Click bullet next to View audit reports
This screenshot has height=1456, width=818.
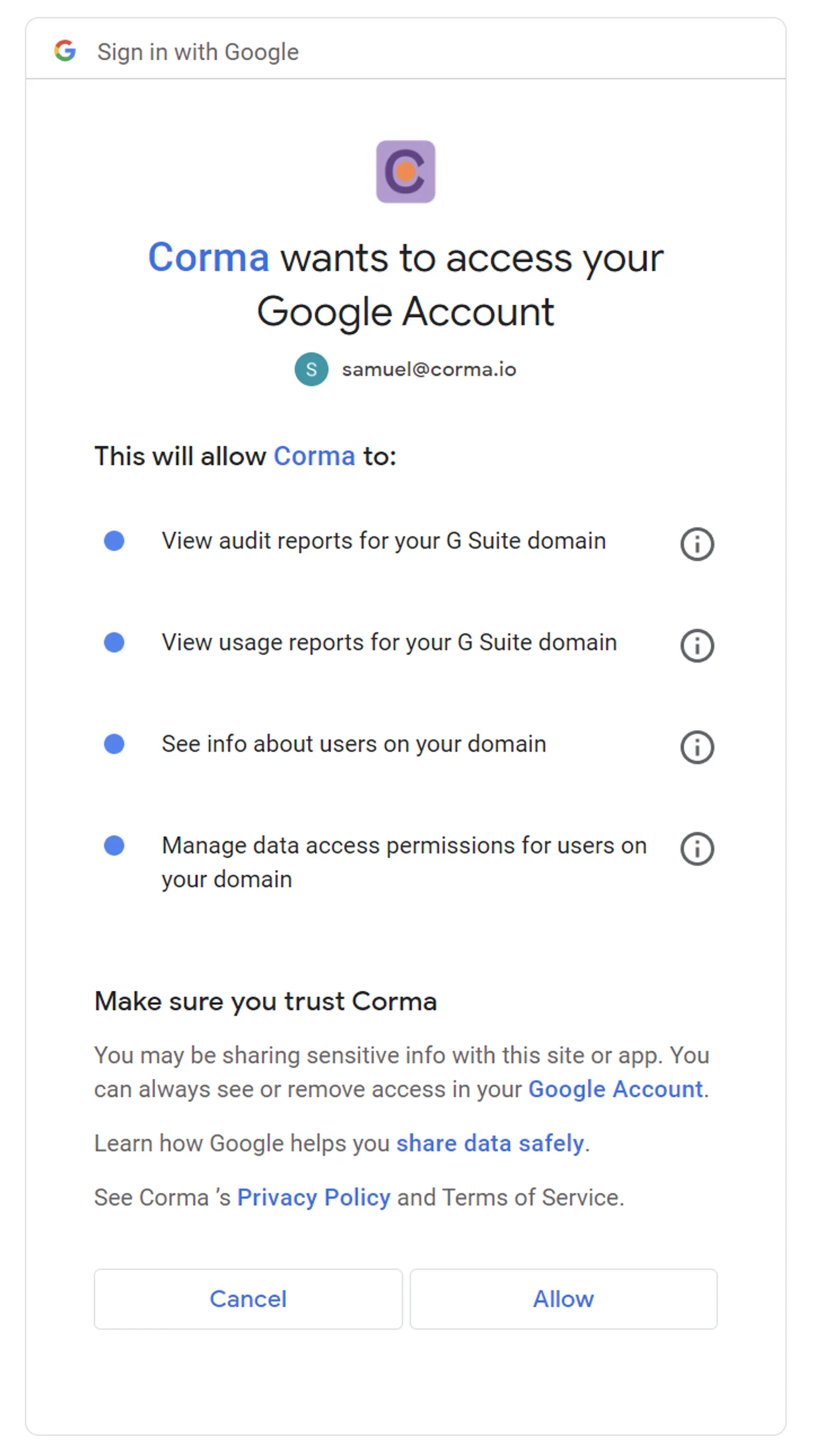[x=114, y=541]
